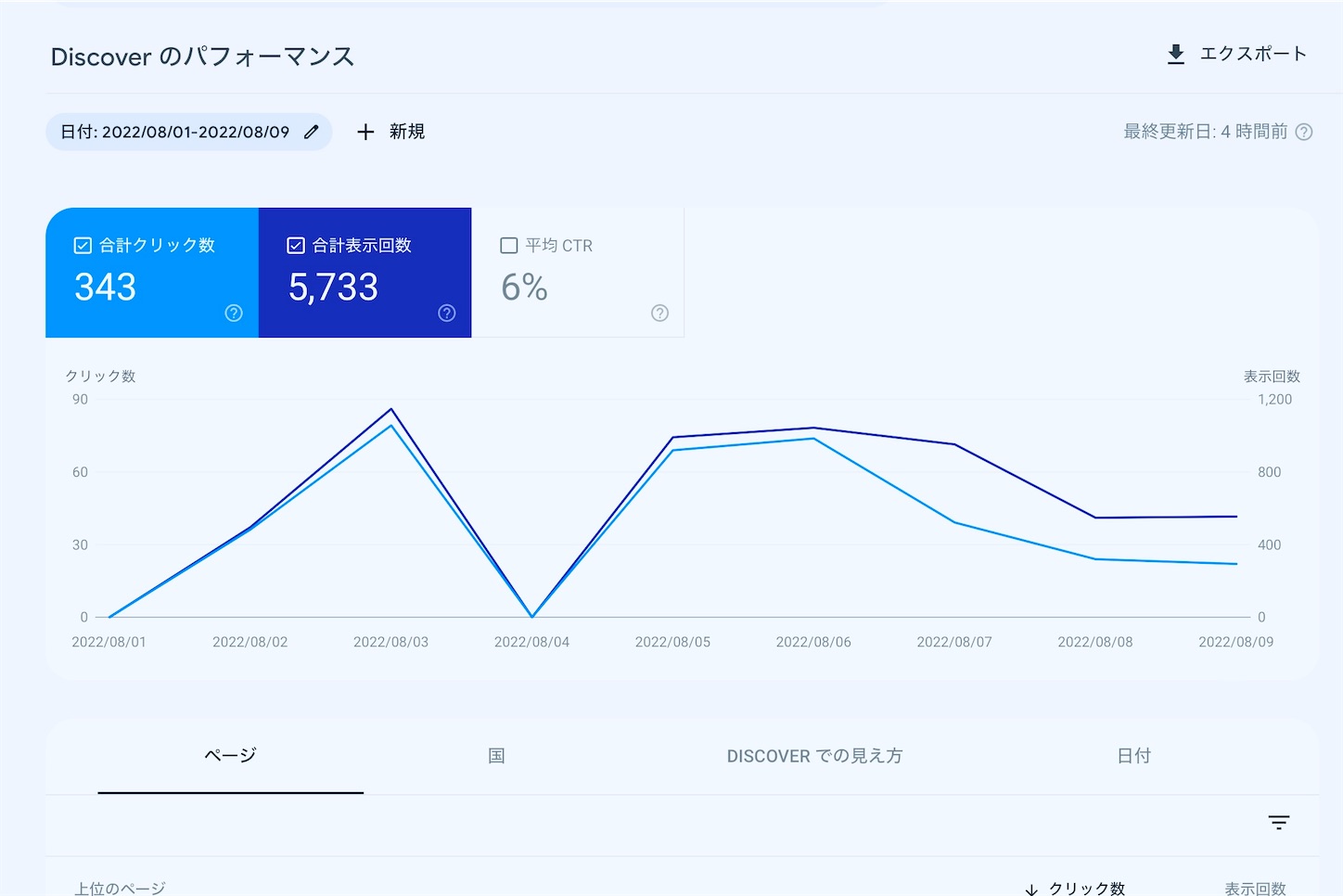1343x896 pixels.
Task: Click the エクスポート button label
Action: click(1253, 54)
